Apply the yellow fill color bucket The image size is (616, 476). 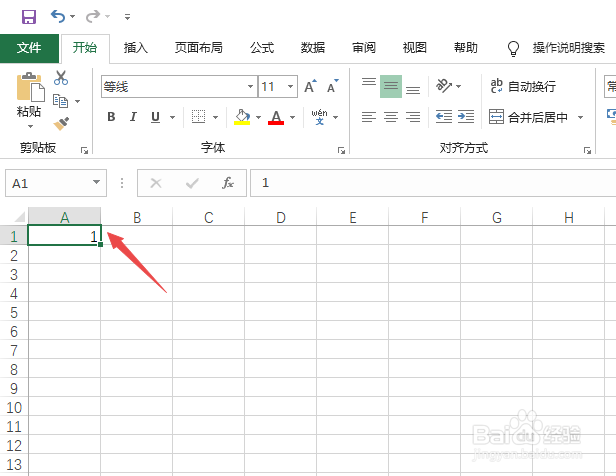242,117
